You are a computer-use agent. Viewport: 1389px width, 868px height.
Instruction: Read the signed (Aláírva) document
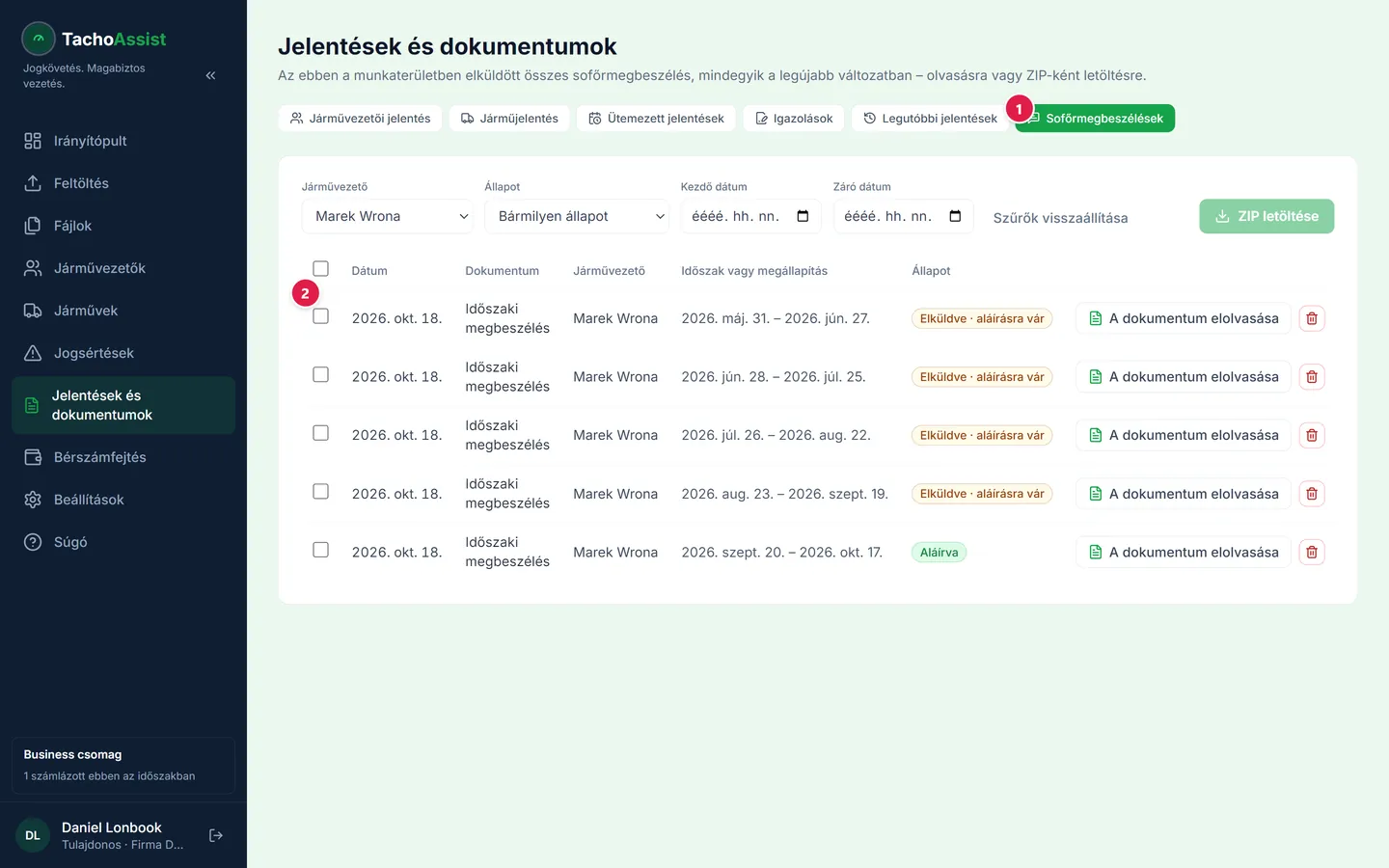tap(1184, 552)
